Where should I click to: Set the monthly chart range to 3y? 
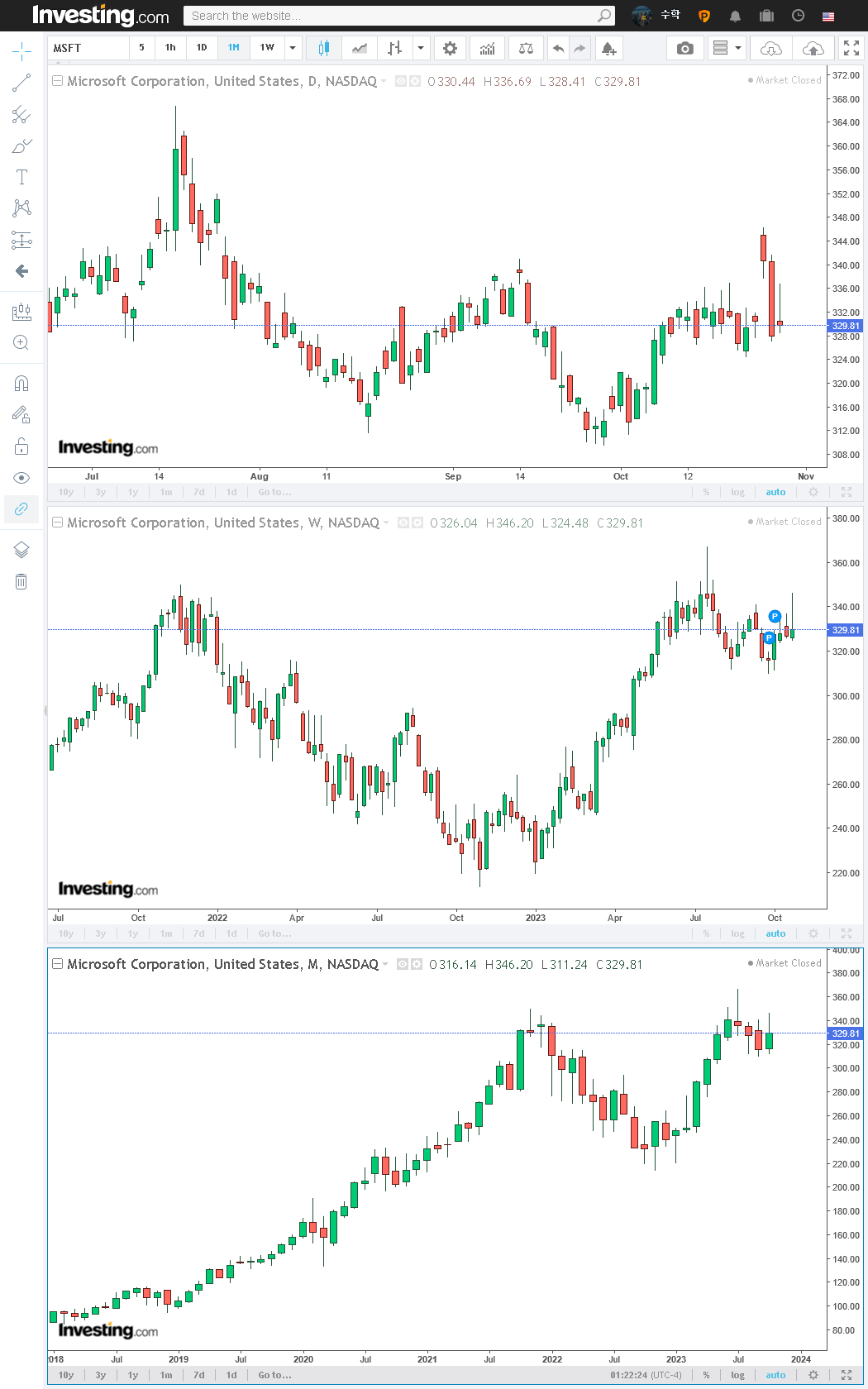coord(101,1375)
